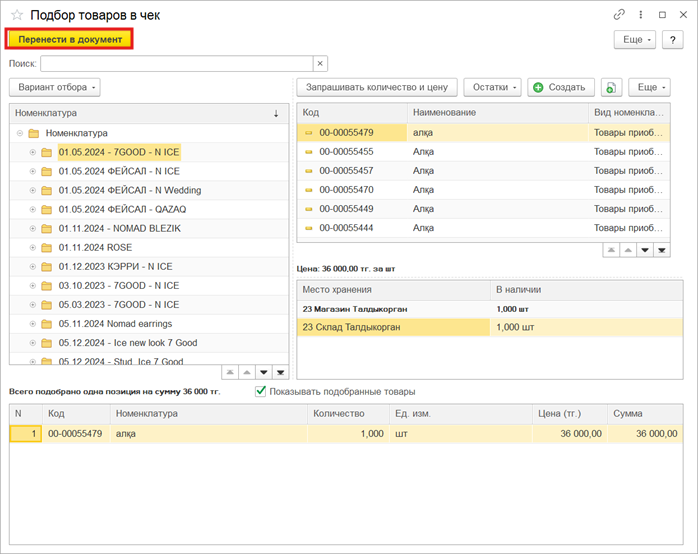The height and width of the screenshot is (554, 698).
Task: Click the В наличии column header
Action: coord(587,290)
